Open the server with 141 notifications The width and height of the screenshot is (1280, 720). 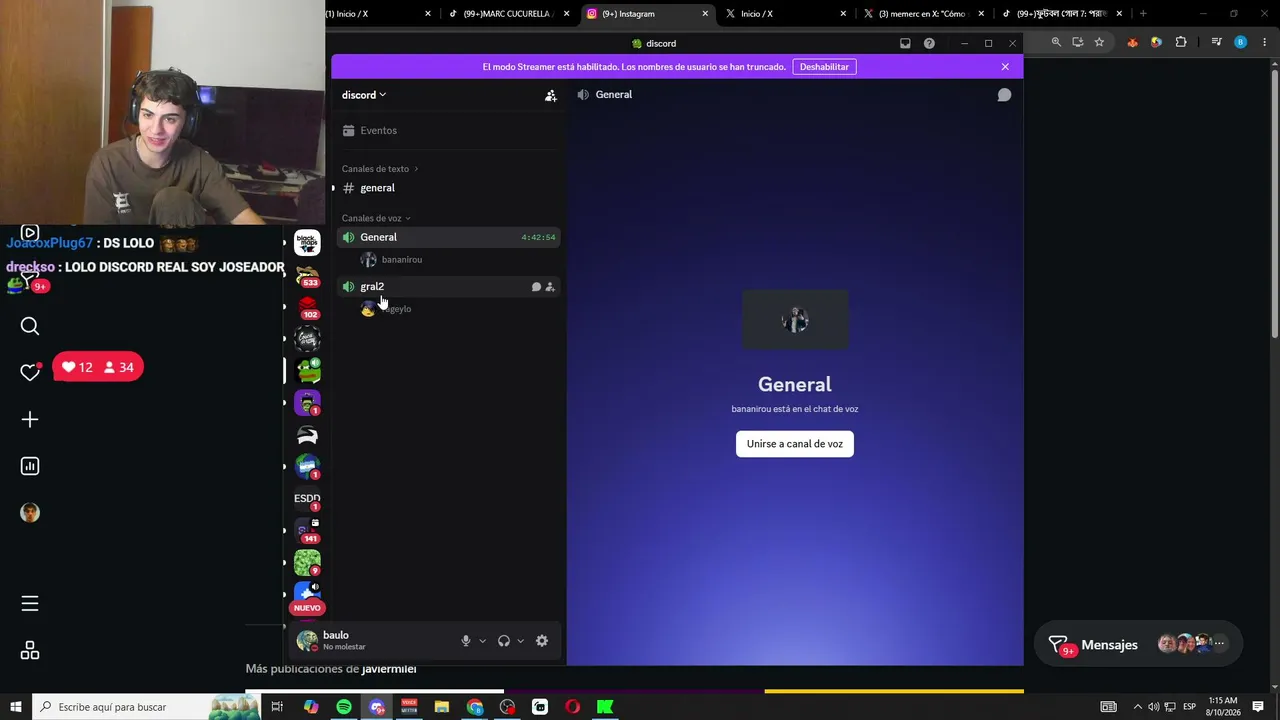pyautogui.click(x=307, y=531)
